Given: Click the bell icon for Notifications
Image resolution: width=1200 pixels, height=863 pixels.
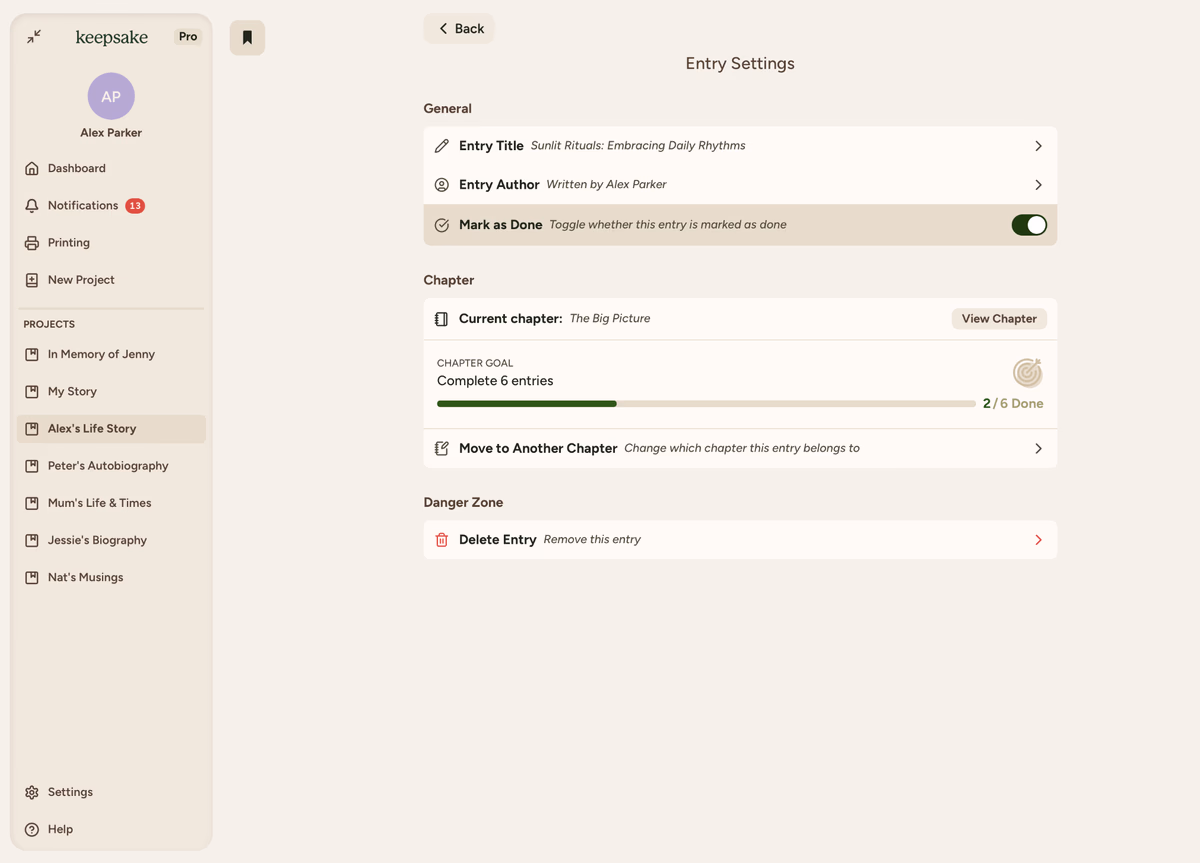Looking at the screenshot, I should pos(32,206).
